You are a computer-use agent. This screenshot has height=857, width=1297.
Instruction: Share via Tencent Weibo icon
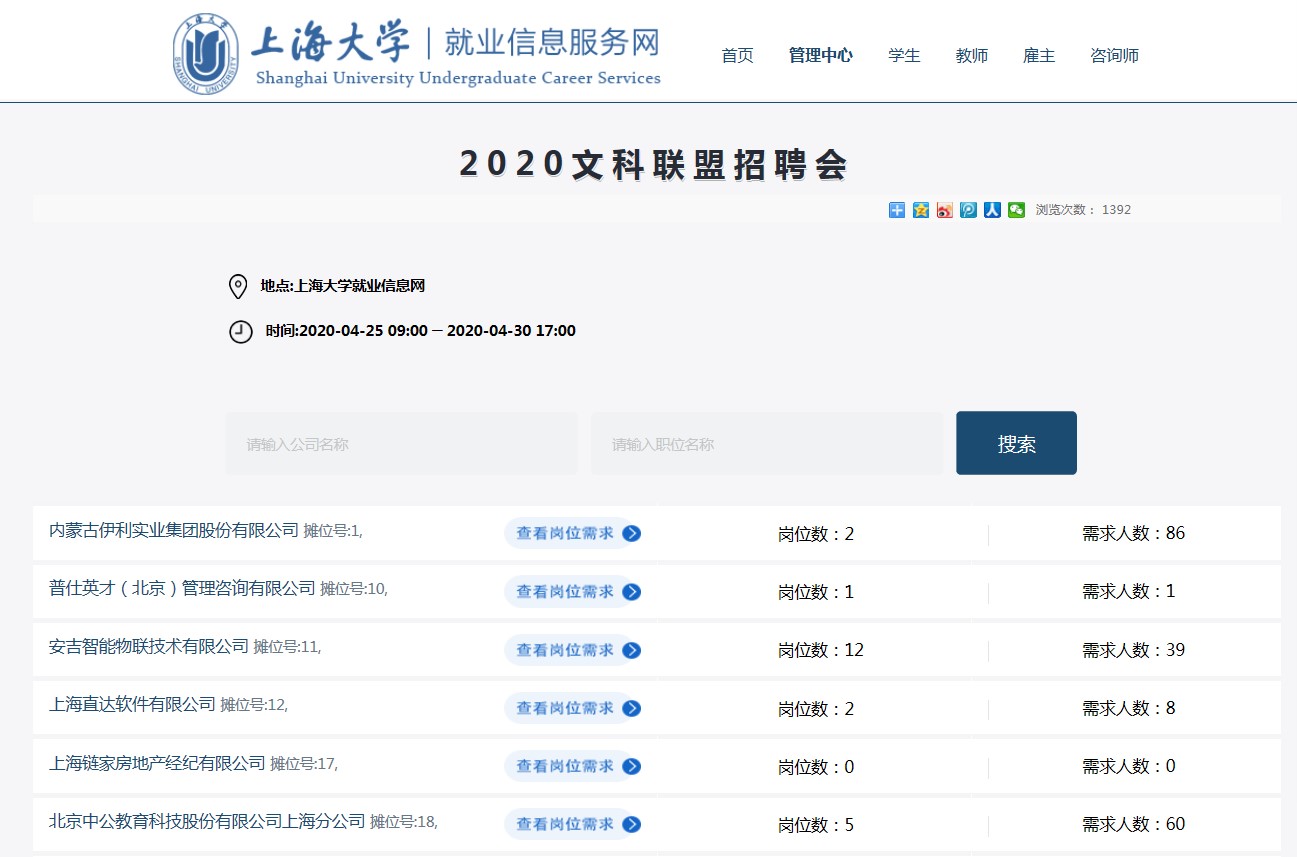pyautogui.click(x=968, y=210)
